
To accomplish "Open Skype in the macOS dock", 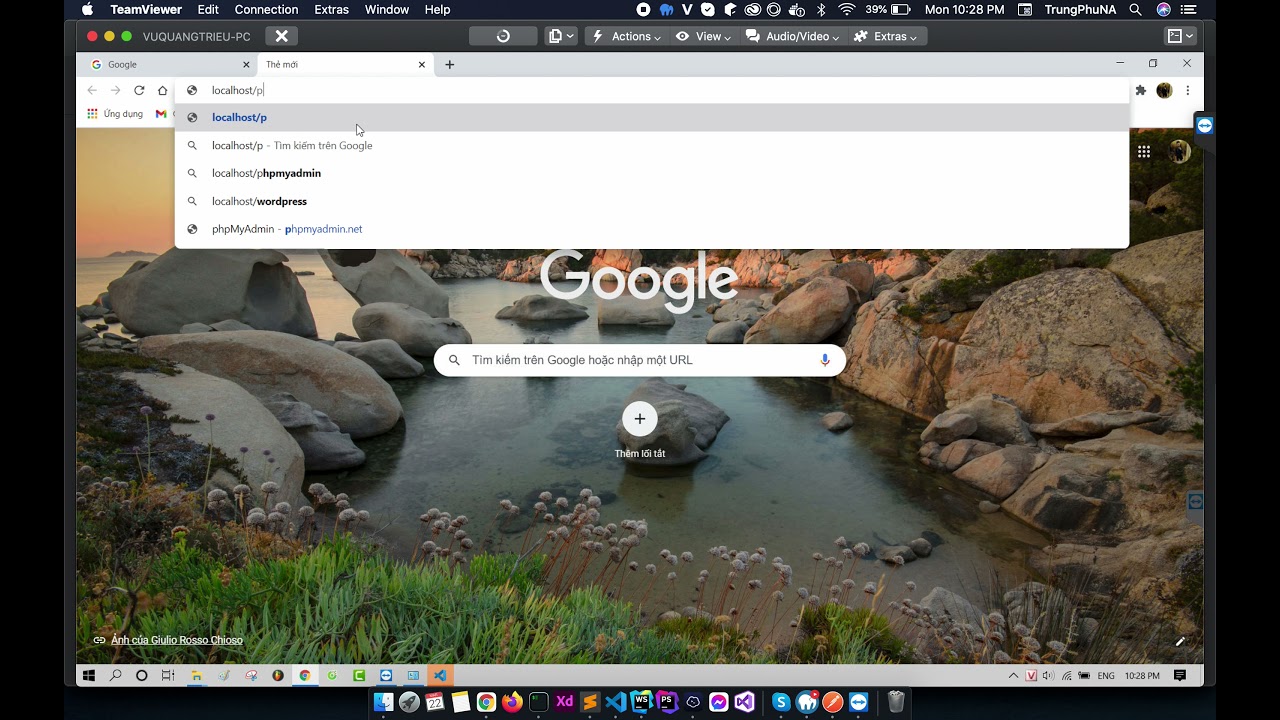I will click(781, 702).
